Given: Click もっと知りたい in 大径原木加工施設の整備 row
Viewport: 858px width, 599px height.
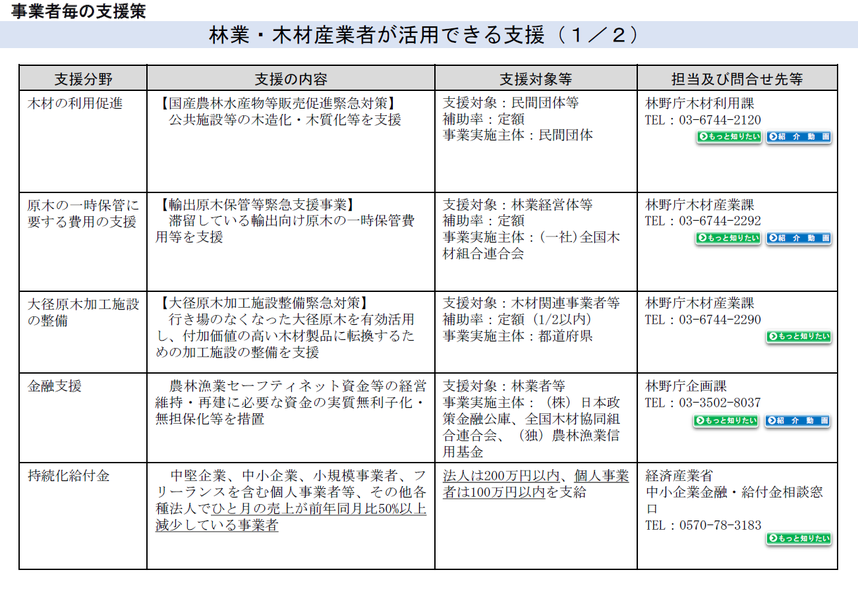Looking at the screenshot, I should [x=799, y=336].
